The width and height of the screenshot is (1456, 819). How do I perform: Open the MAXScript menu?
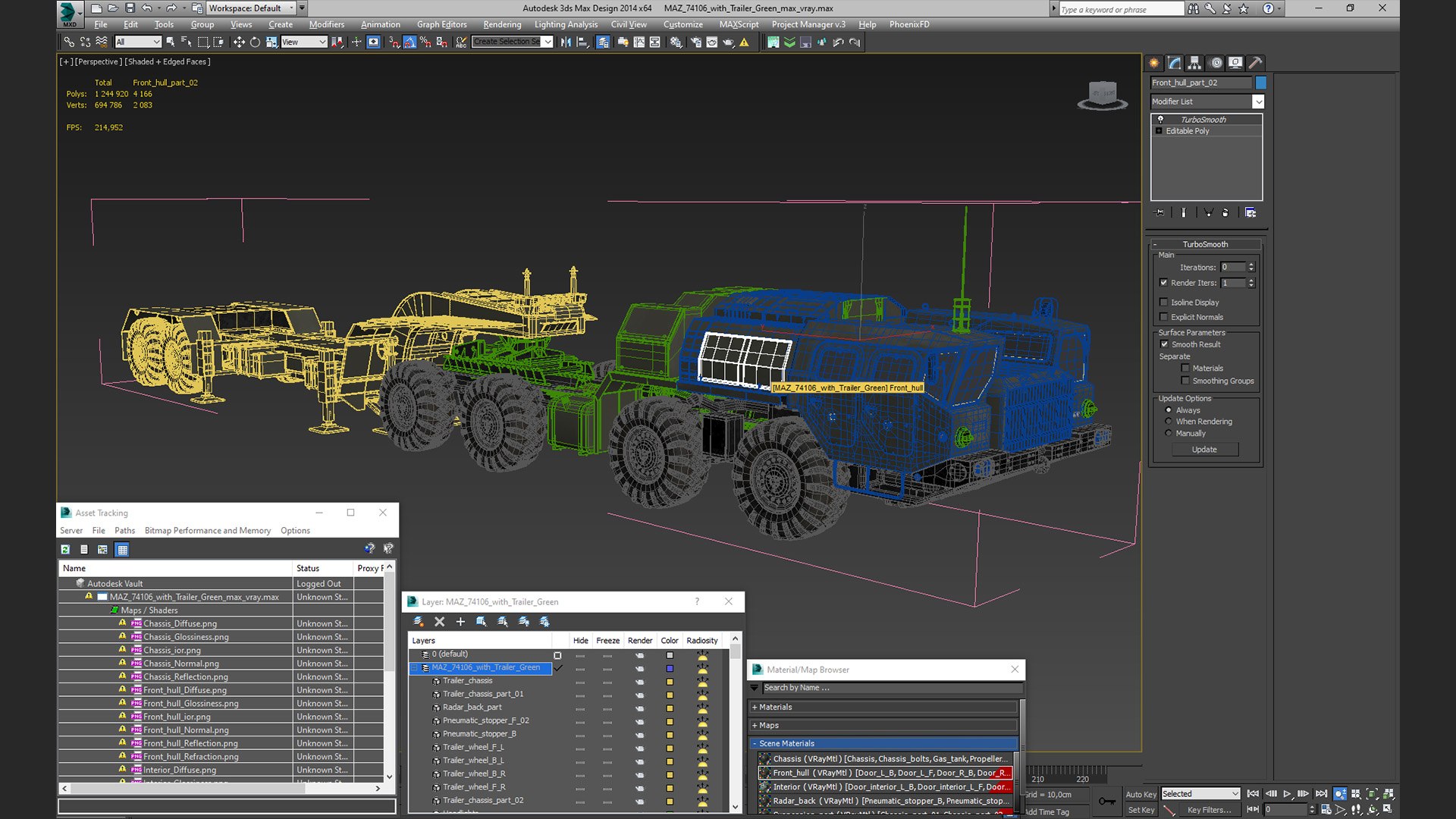[738, 24]
